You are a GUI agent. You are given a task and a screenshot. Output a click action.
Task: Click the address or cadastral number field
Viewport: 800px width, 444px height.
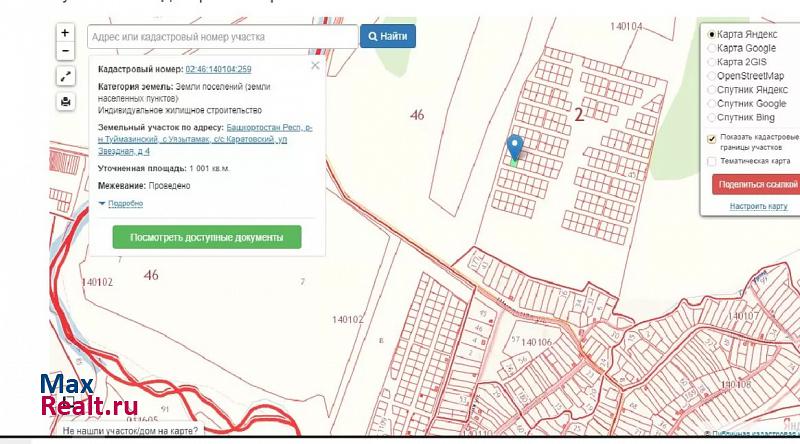coord(221,37)
